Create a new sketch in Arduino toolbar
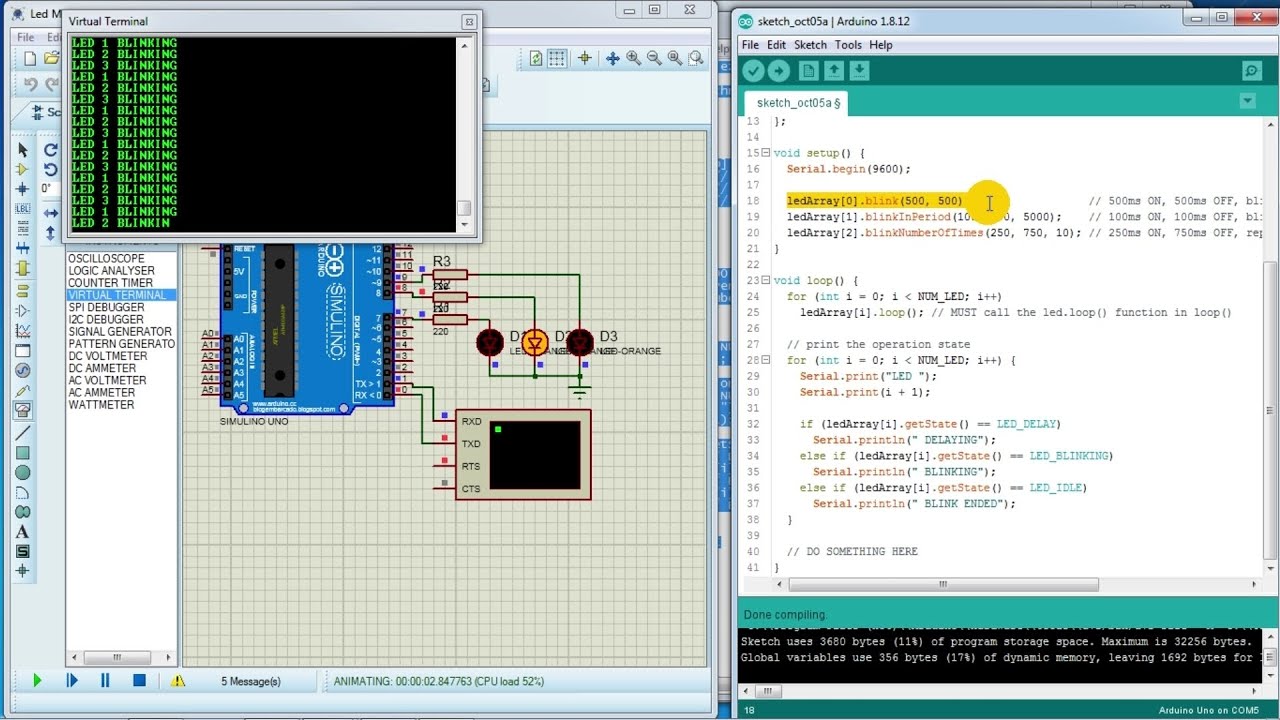Screen dimensions: 1280x720 tap(808, 71)
